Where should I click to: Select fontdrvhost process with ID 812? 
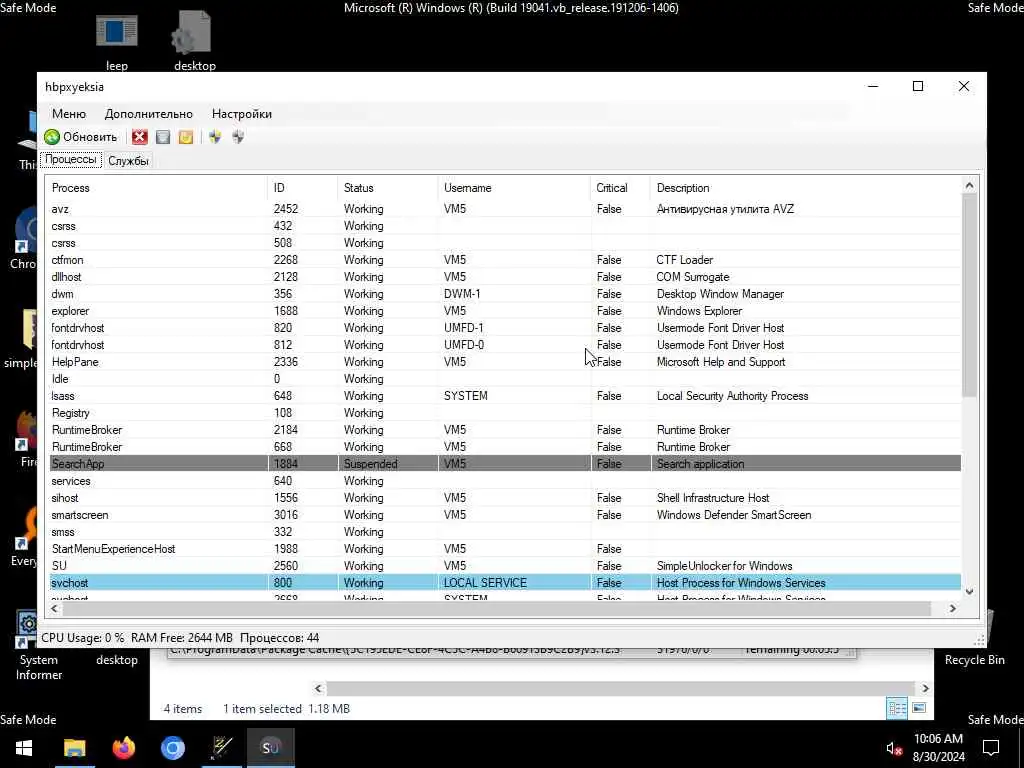pyautogui.click(x=505, y=345)
